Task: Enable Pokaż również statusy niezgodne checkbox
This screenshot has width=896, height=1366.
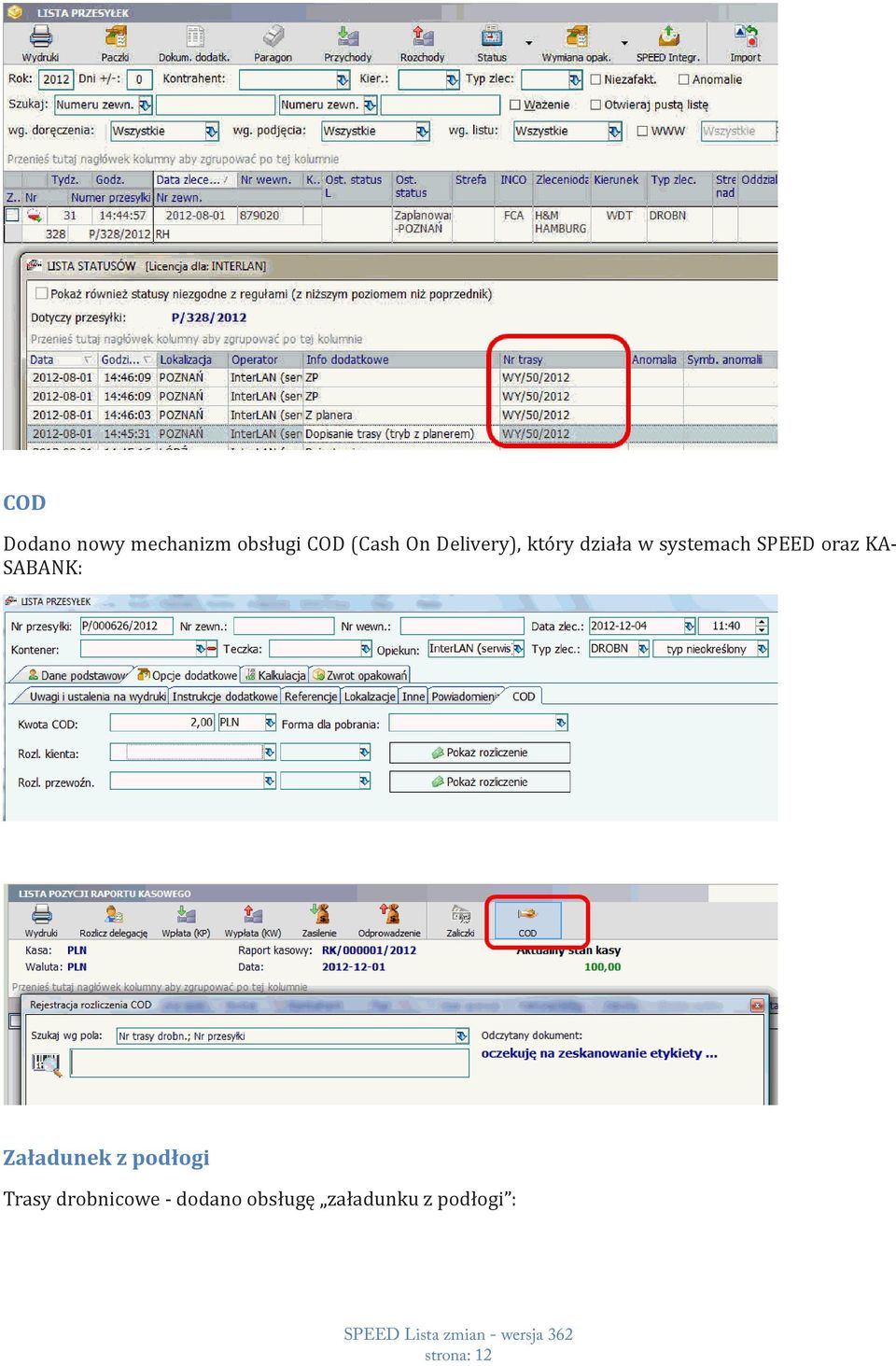Action: [41, 293]
